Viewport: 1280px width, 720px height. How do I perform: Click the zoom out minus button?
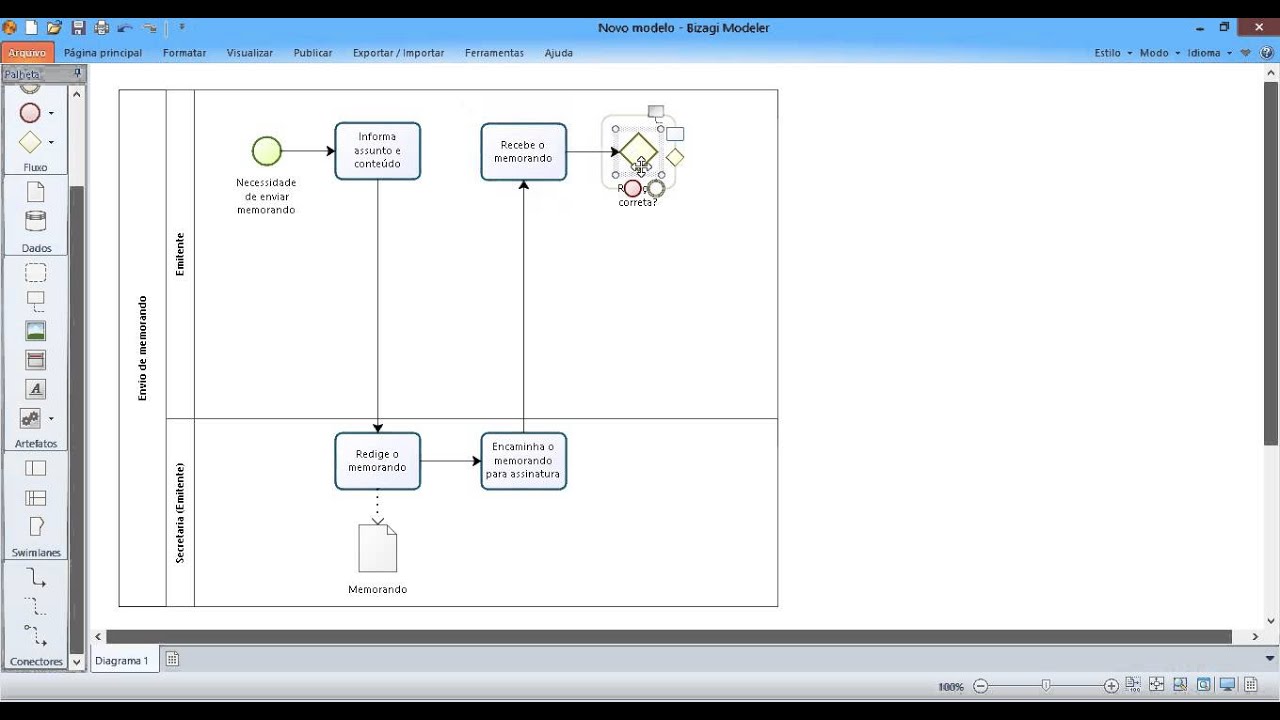click(980, 686)
